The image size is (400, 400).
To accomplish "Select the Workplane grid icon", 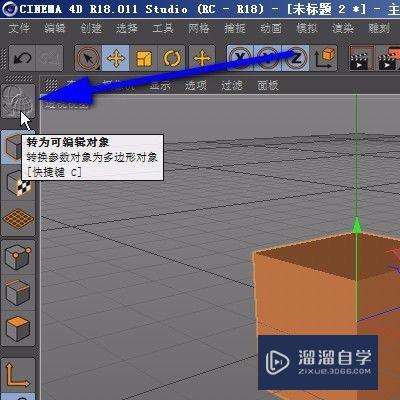I will (x=18, y=218).
